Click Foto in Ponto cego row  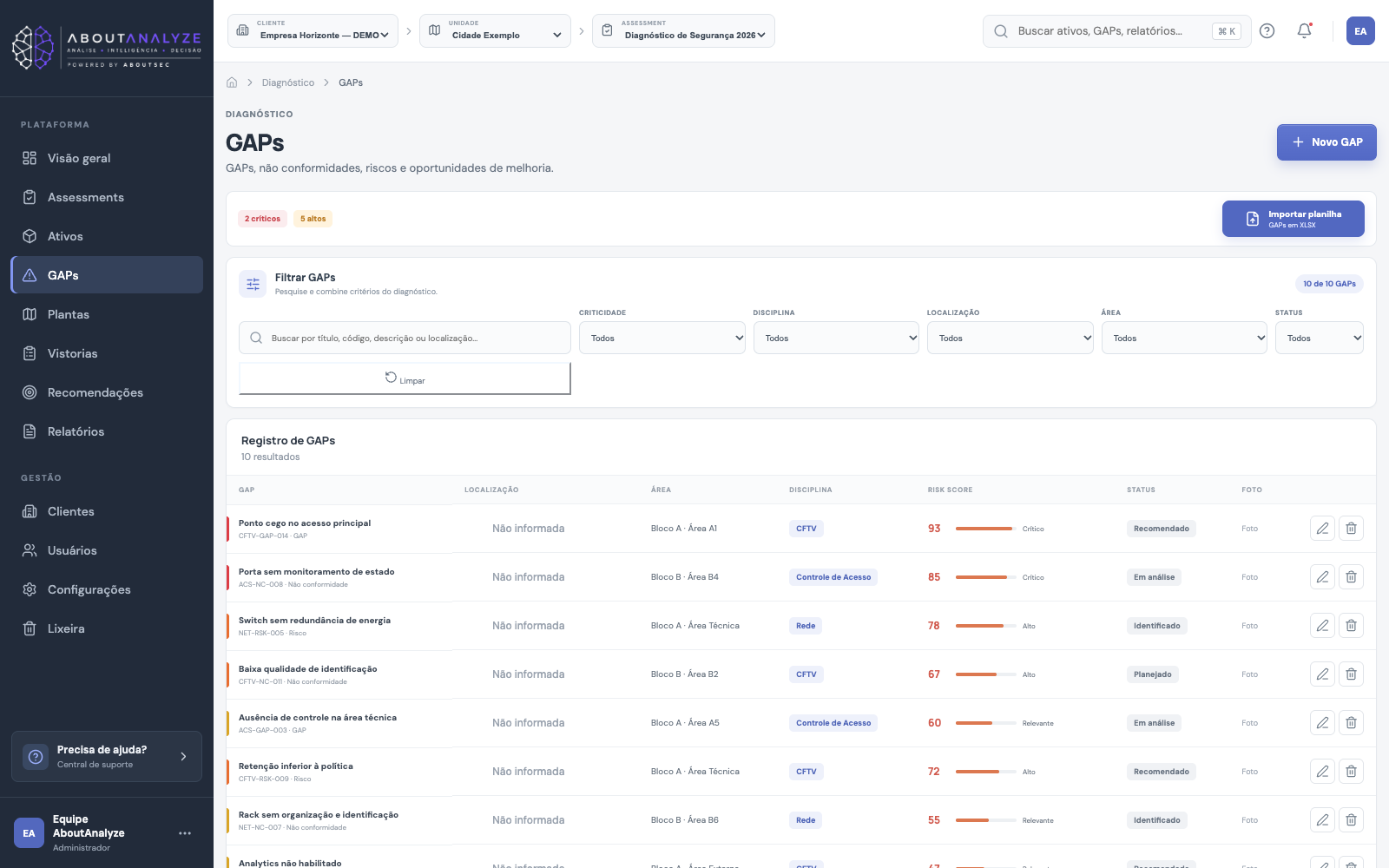click(1249, 529)
